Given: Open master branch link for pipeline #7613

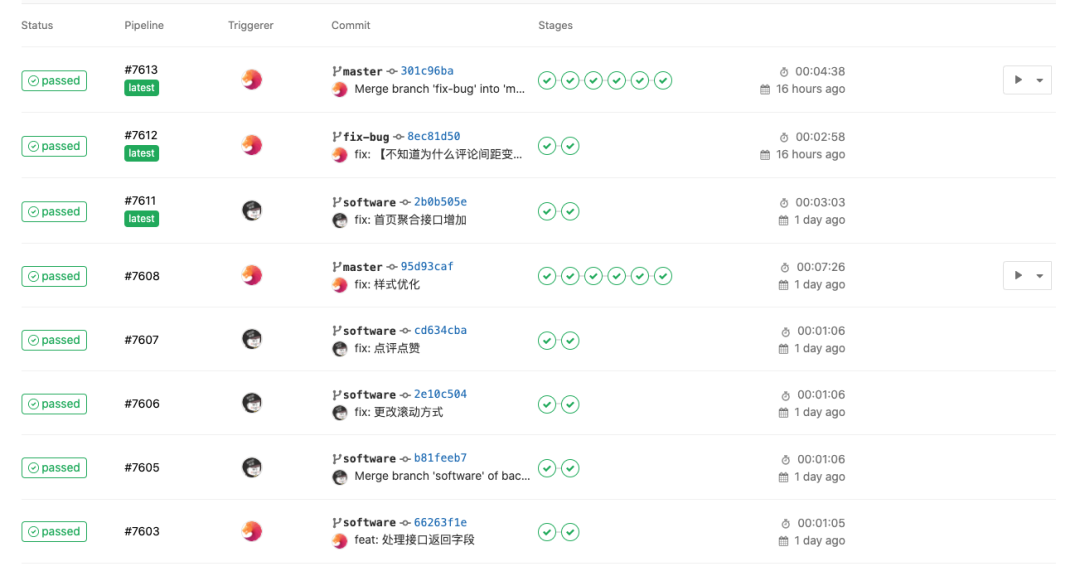Looking at the screenshot, I should click(x=362, y=72).
